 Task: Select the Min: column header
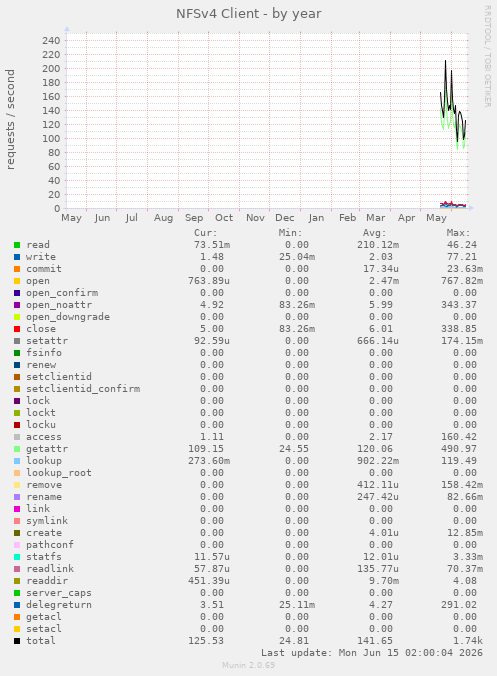291,233
